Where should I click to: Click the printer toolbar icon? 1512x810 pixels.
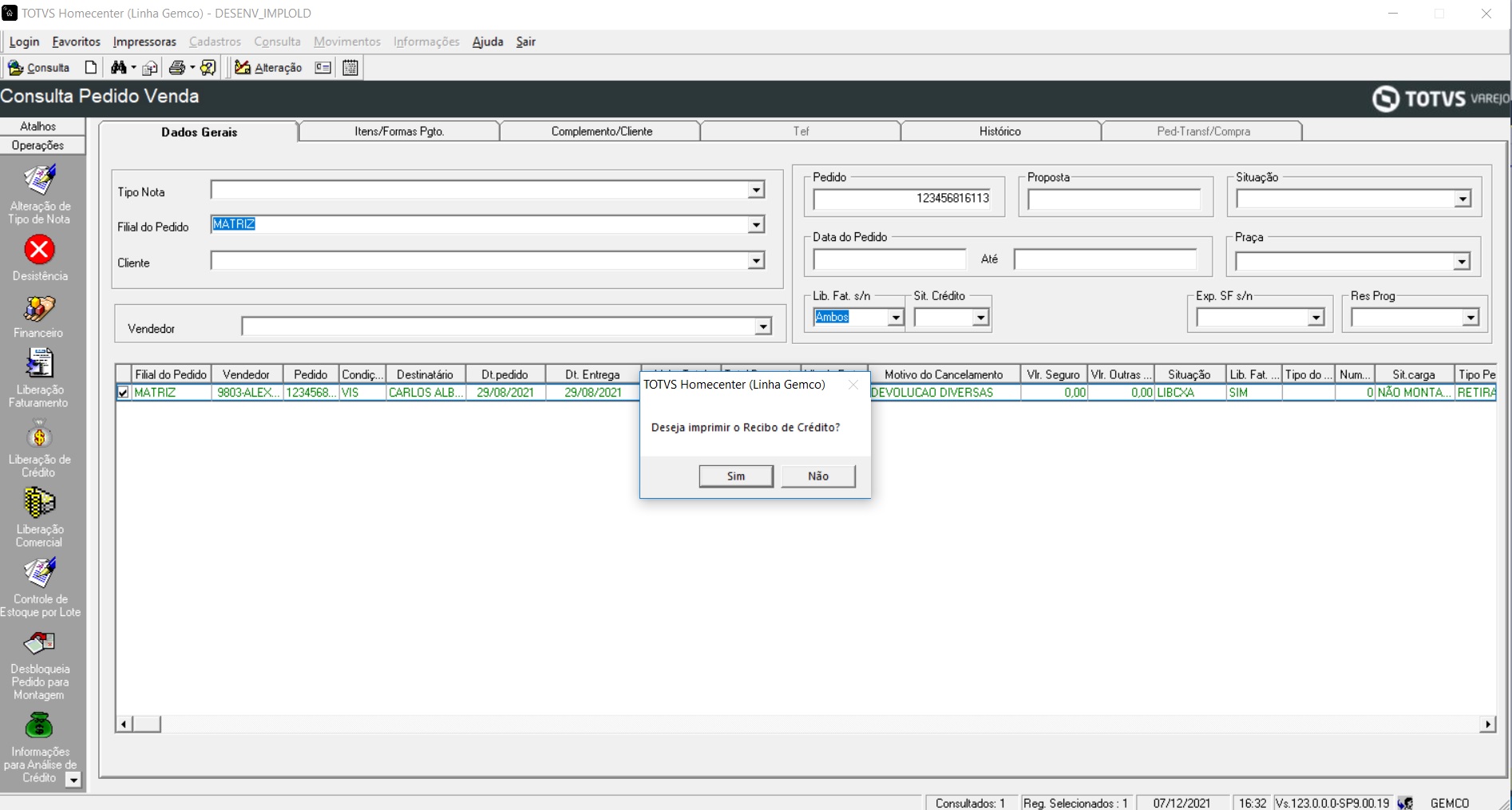click(x=177, y=68)
